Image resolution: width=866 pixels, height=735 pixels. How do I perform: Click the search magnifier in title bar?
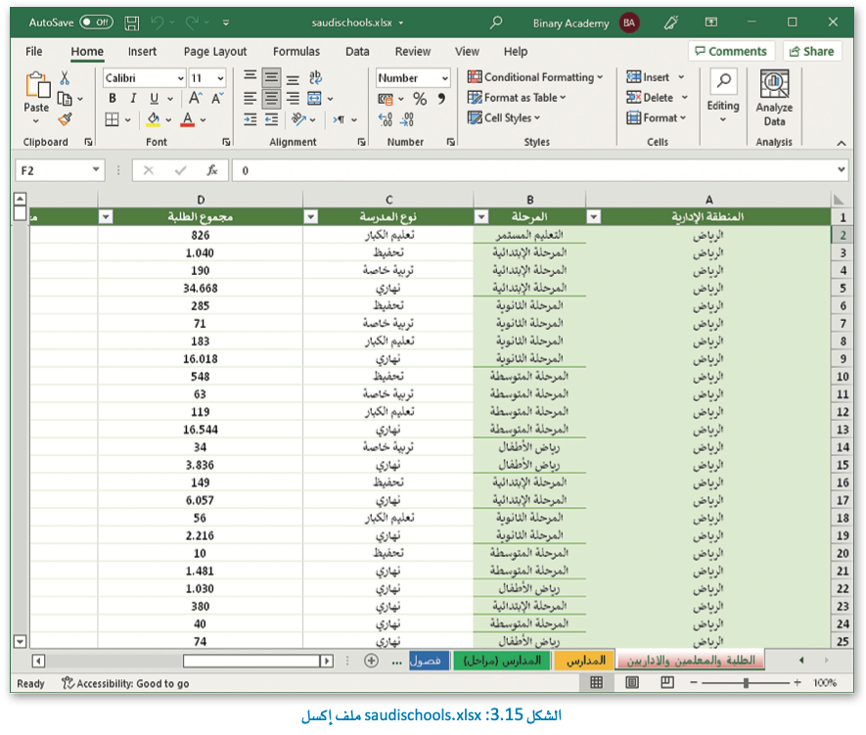point(496,22)
